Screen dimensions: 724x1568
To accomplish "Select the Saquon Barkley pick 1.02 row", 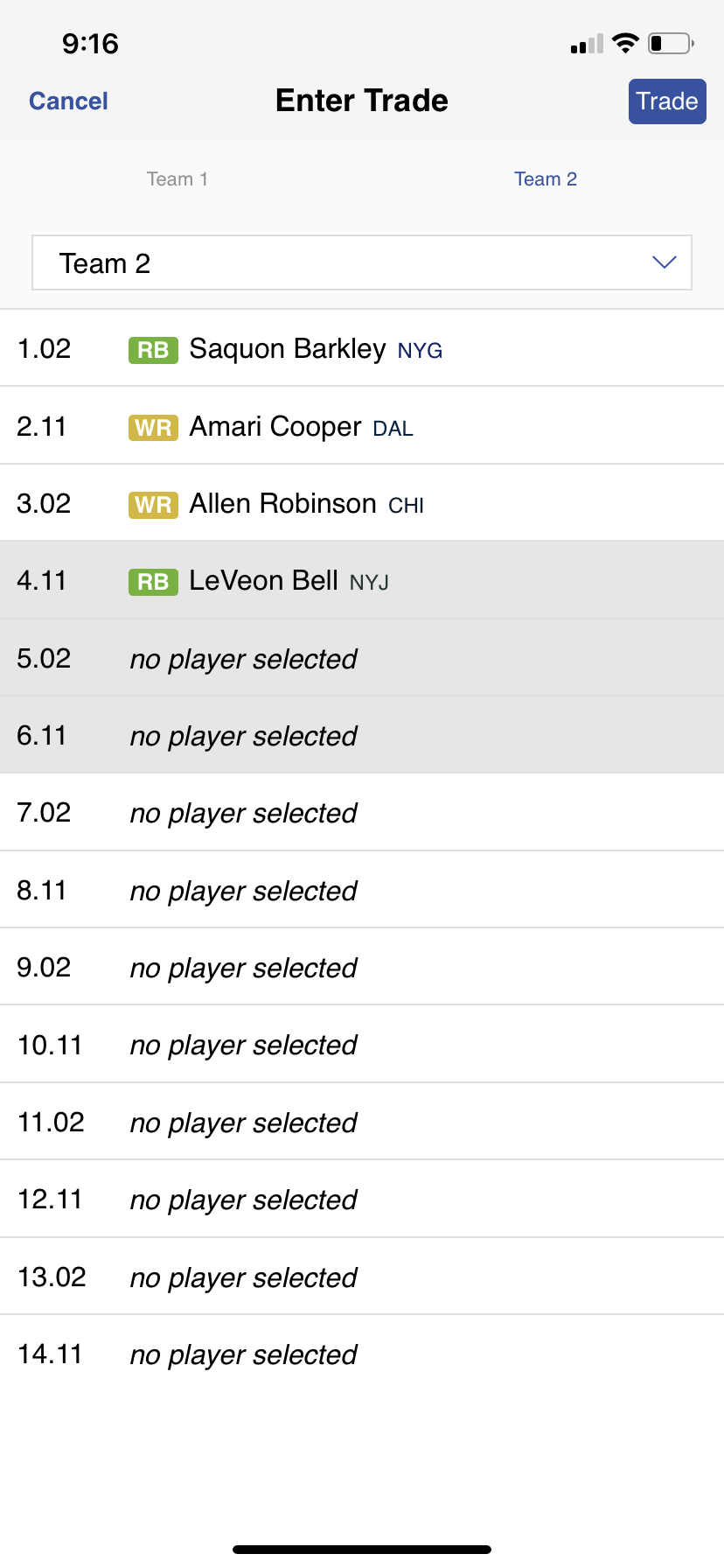I will click(361, 348).
